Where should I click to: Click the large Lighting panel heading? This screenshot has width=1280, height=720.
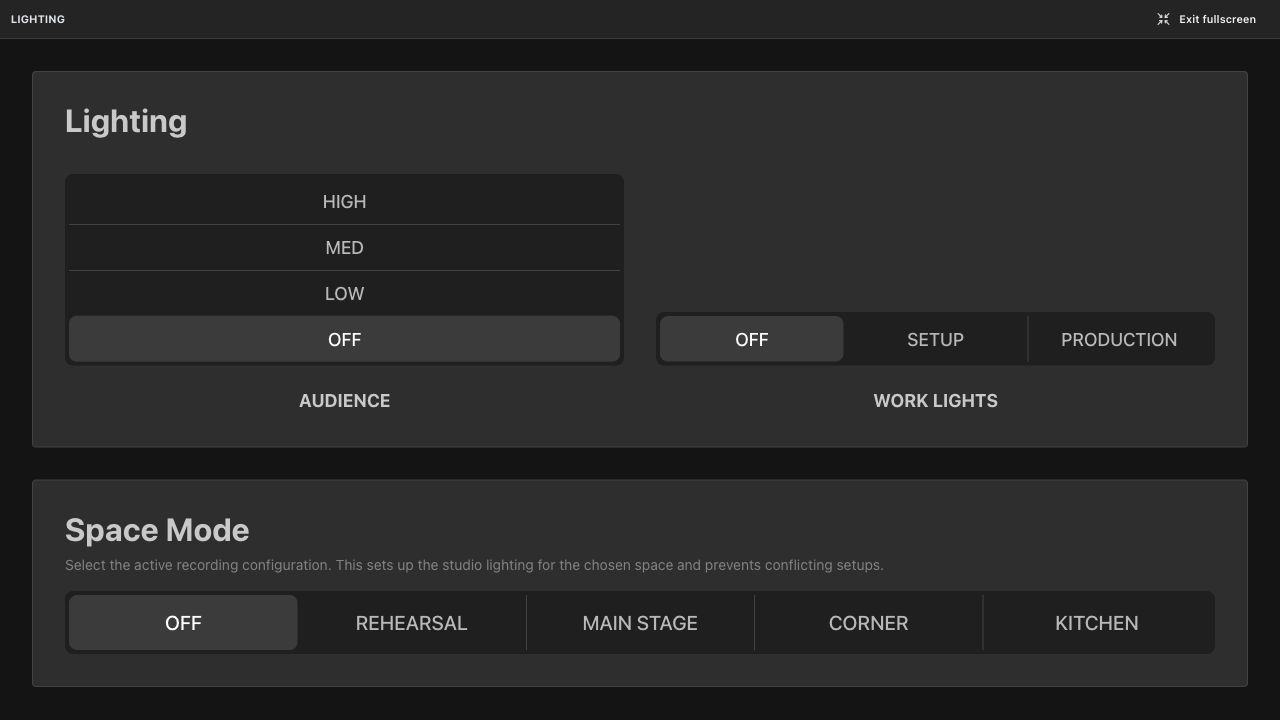[x=126, y=121]
